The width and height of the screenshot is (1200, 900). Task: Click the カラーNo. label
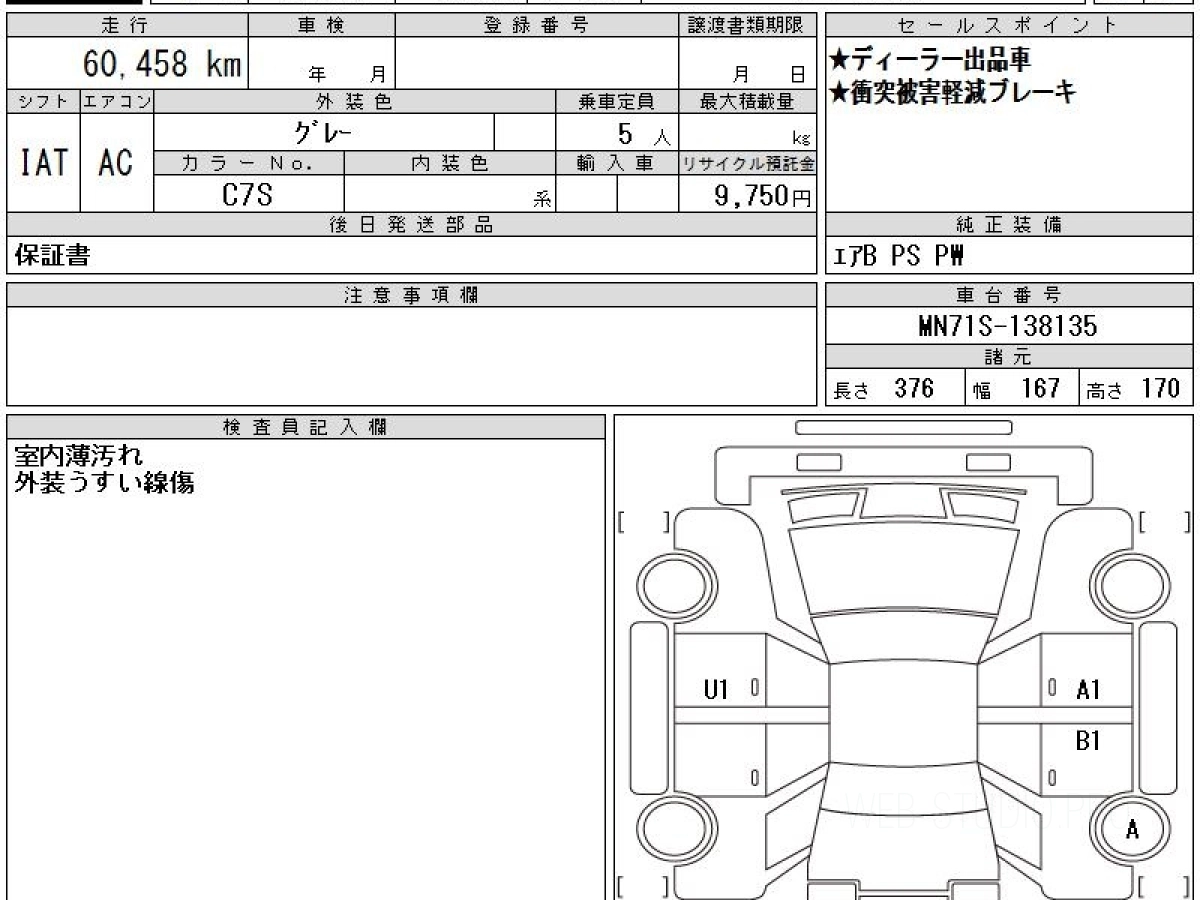pyautogui.click(x=249, y=163)
